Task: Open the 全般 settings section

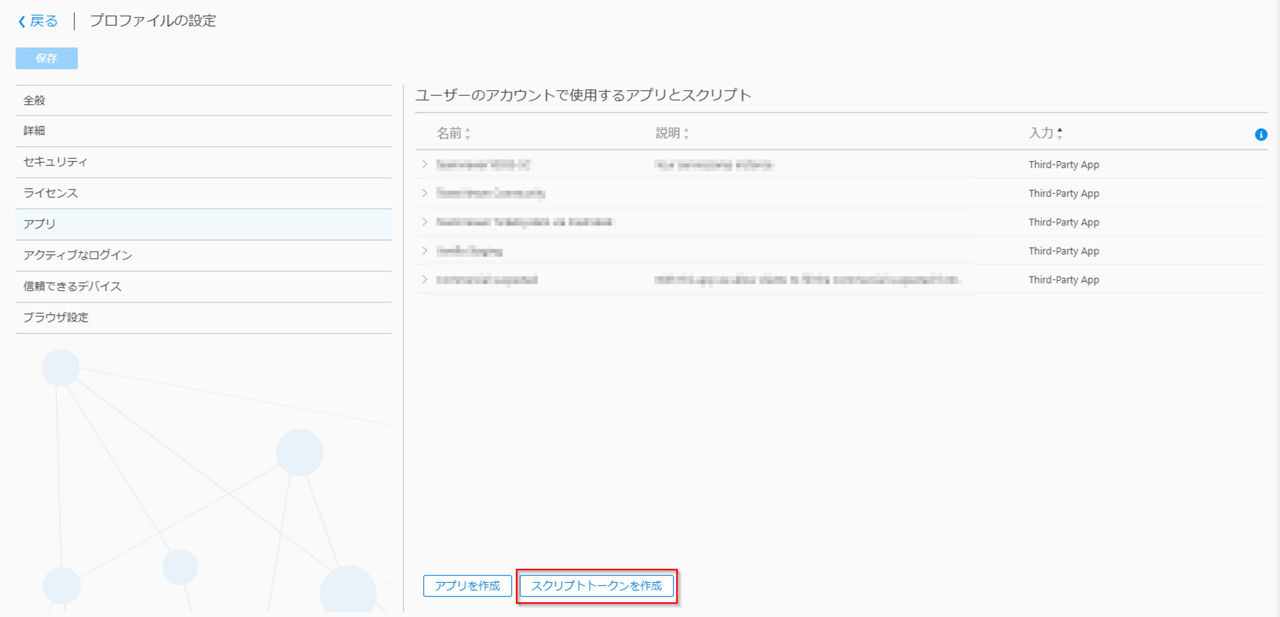Action: click(35, 100)
